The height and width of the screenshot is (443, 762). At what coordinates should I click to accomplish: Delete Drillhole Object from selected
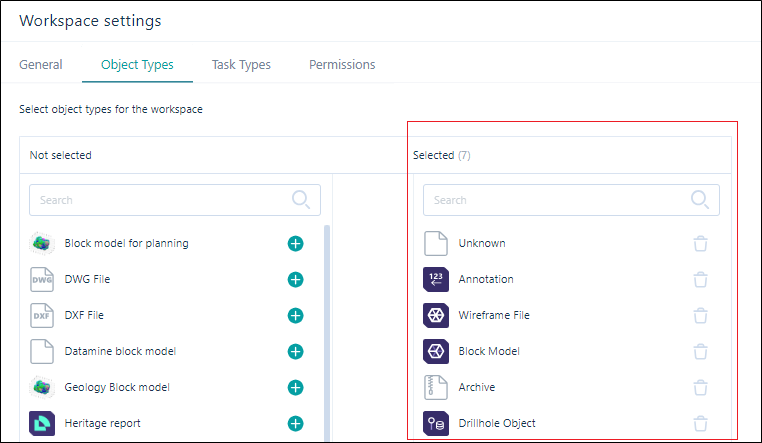700,423
